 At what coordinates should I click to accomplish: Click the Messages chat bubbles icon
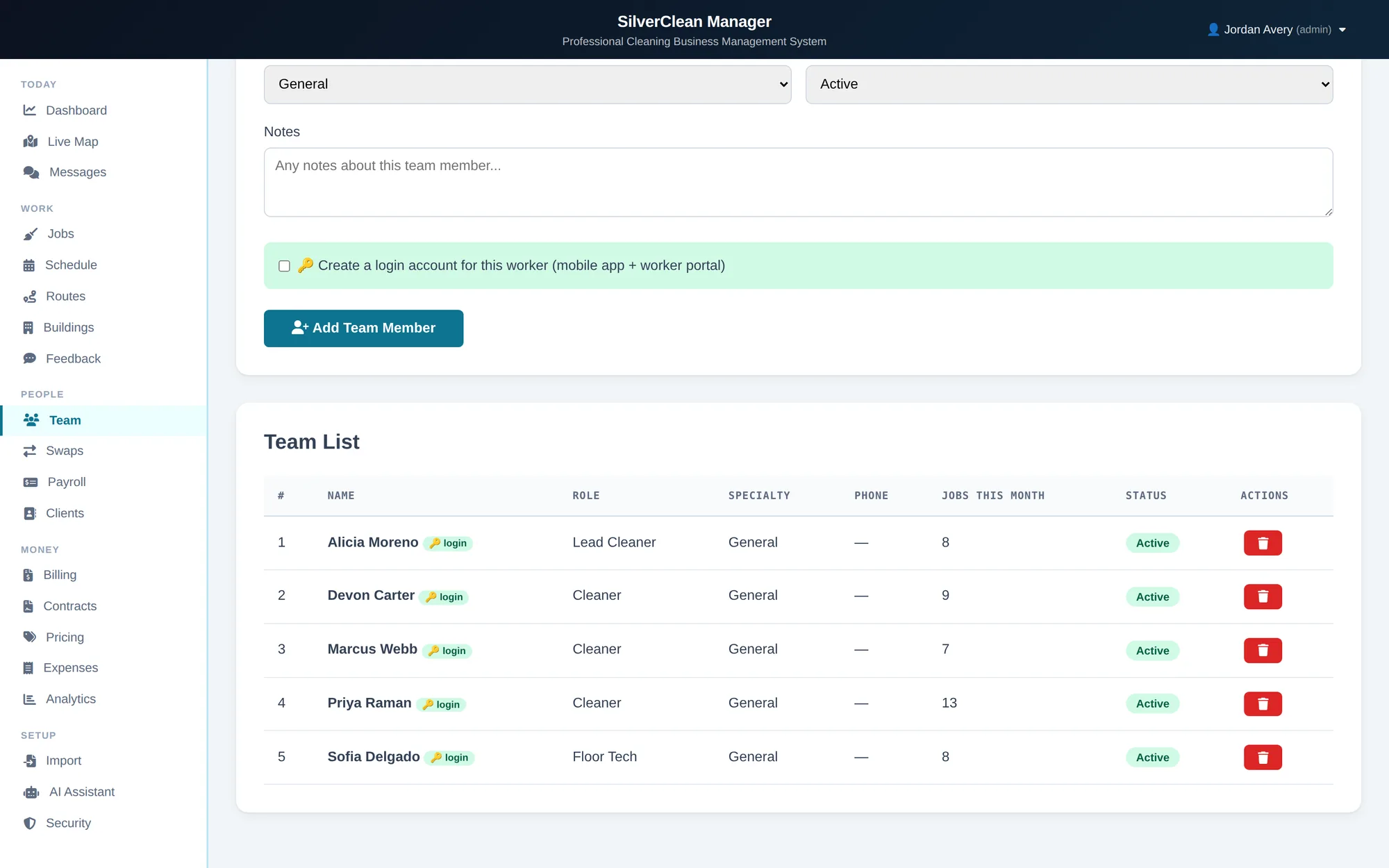[31, 172]
